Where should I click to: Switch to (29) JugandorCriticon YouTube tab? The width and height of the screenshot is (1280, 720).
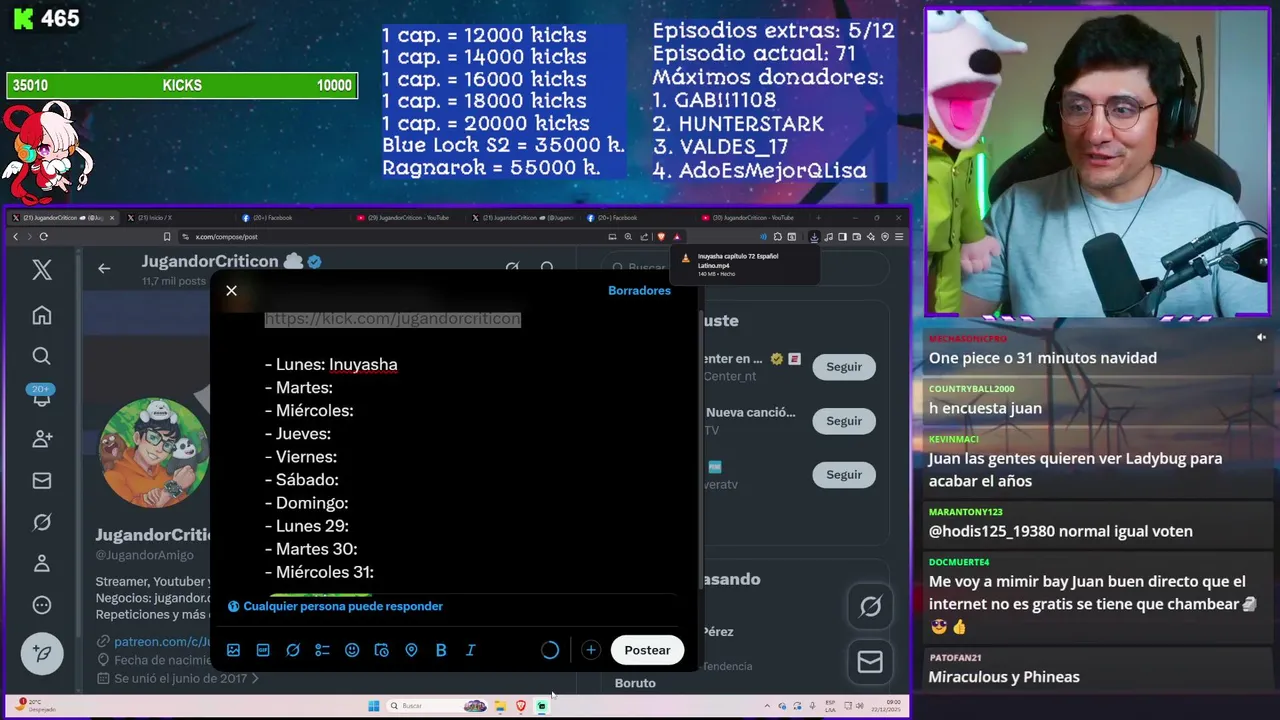click(x=408, y=218)
